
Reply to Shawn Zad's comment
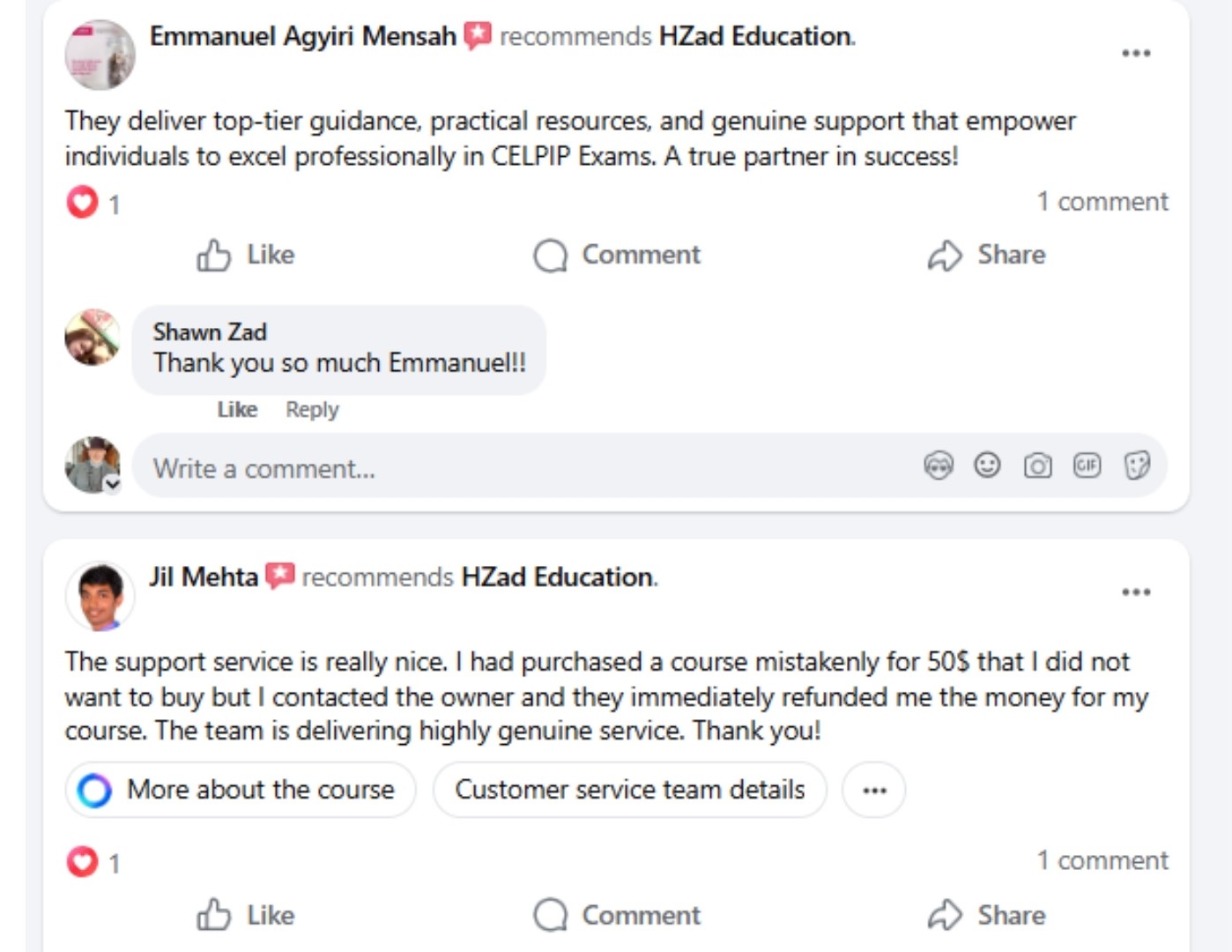pyautogui.click(x=312, y=410)
